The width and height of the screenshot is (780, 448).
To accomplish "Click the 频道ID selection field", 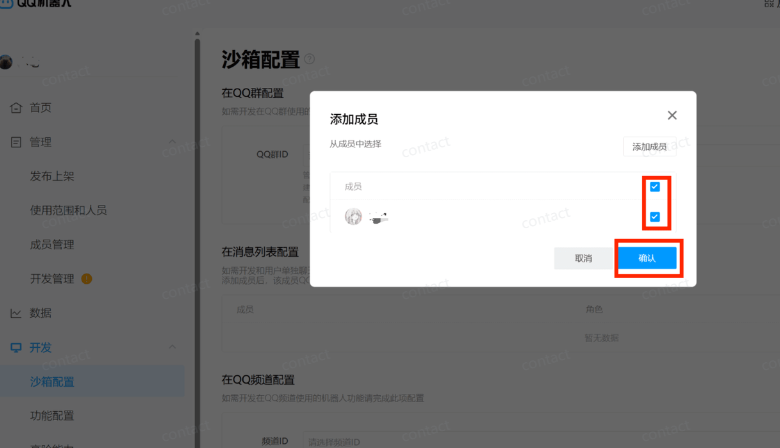I will tap(541, 441).
